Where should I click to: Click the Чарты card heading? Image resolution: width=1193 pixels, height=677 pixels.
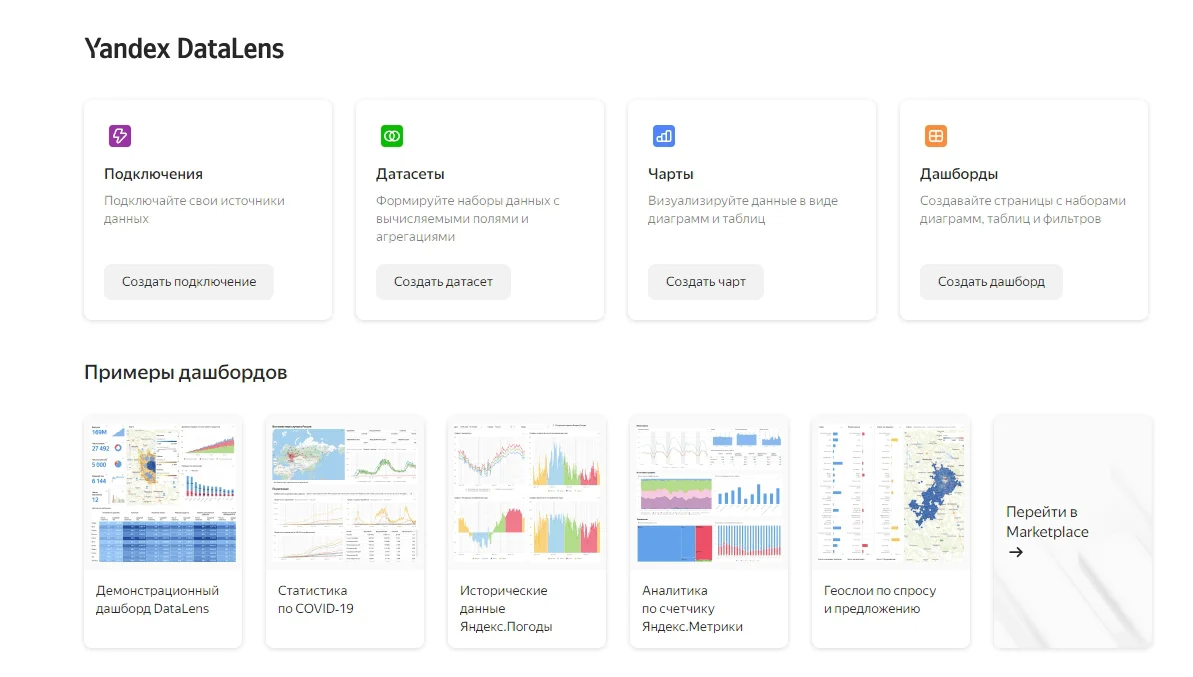coord(670,173)
